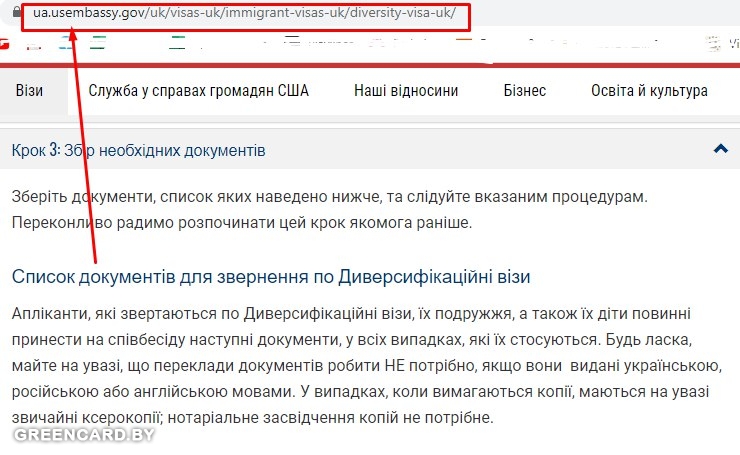The height and width of the screenshot is (455, 740).
Task: Open the dark bookmark icon mid bookmarks bar
Action: [292, 42]
